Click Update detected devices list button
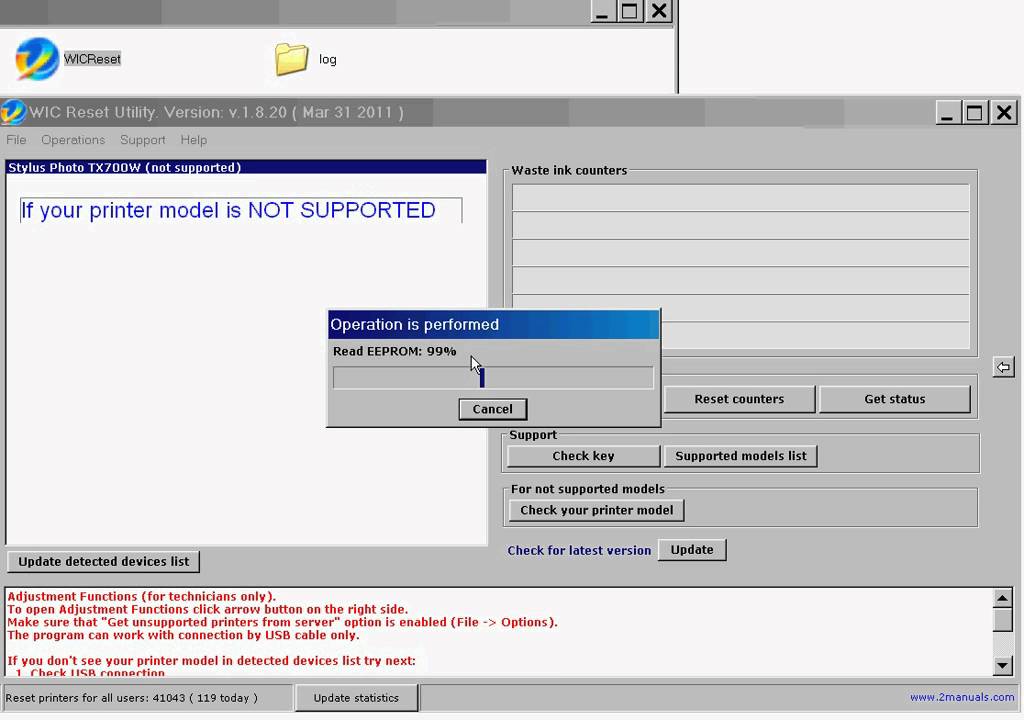Viewport: 1024px width, 720px height. coord(104,561)
